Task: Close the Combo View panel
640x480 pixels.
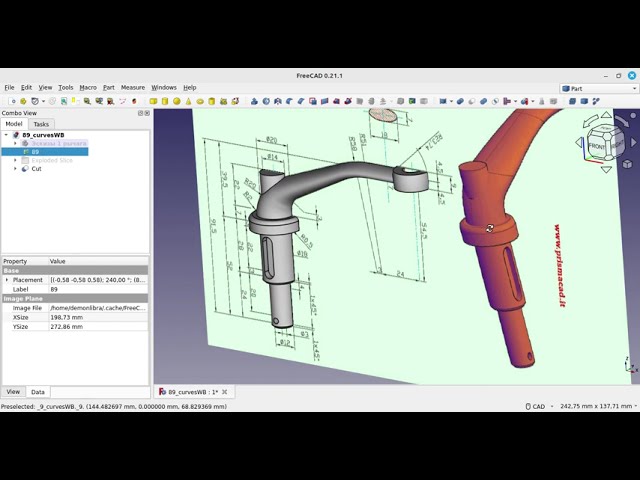Action: click(147, 113)
